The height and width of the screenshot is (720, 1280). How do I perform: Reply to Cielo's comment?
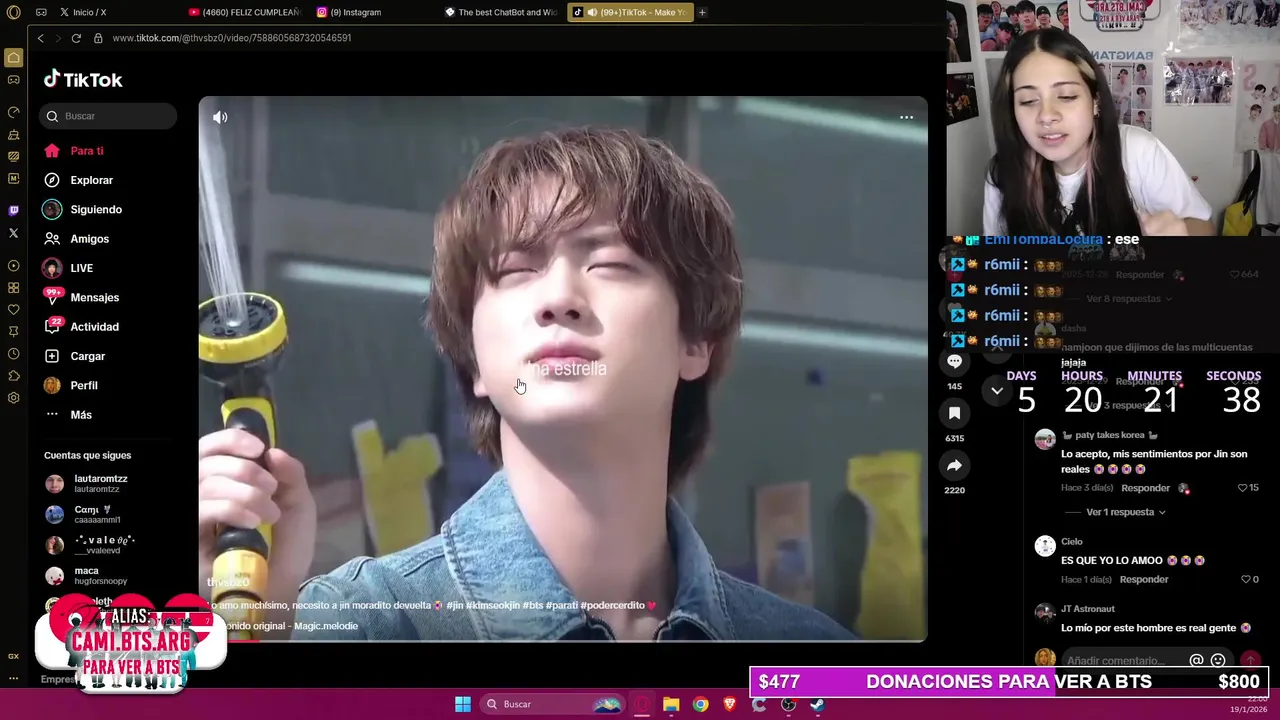1144,579
